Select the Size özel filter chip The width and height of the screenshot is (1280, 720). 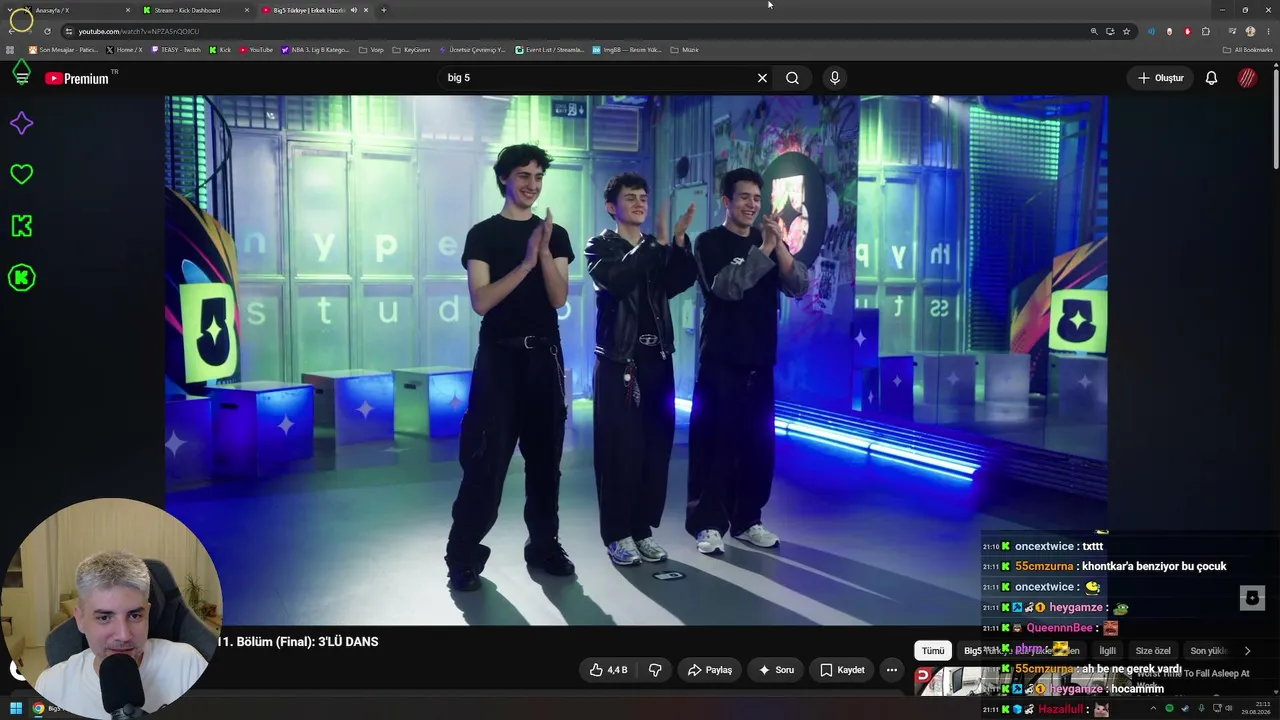pyautogui.click(x=1153, y=651)
